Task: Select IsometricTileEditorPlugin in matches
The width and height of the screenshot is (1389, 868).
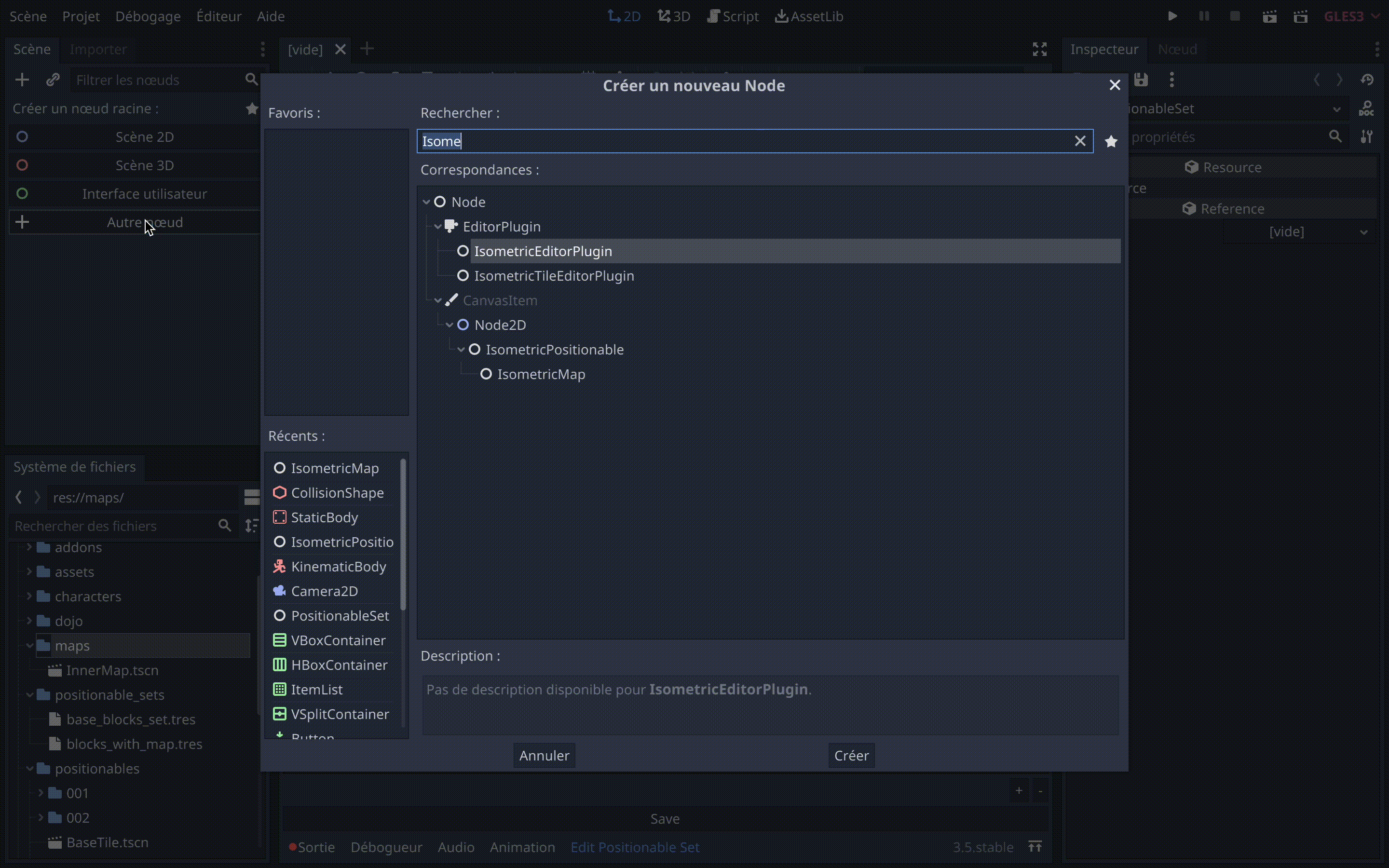Action: click(554, 276)
